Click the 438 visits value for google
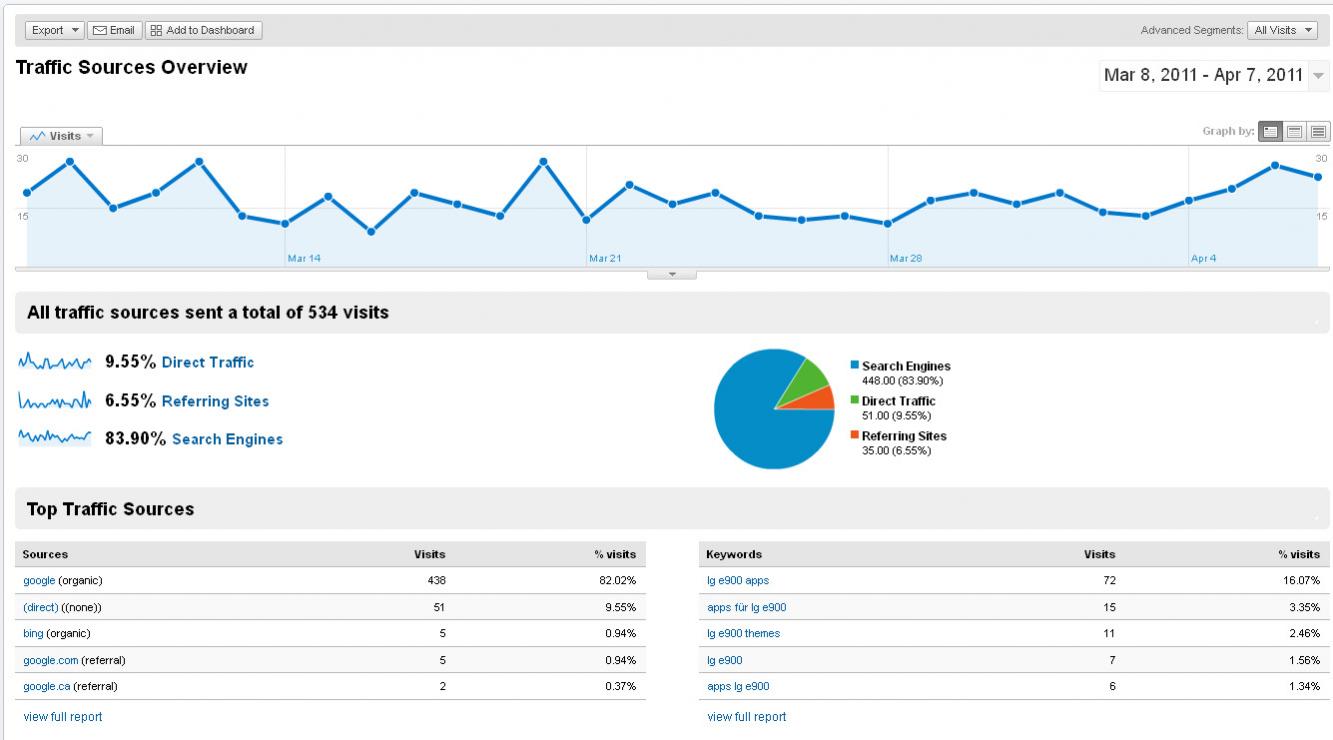 pos(436,581)
